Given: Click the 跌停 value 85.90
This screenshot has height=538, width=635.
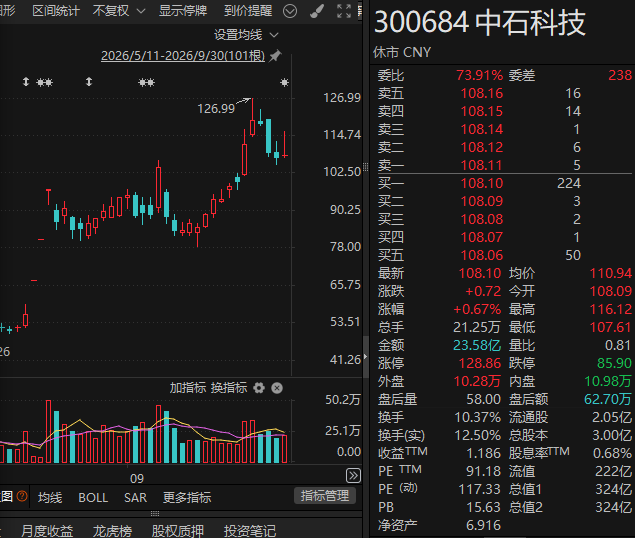Looking at the screenshot, I should 614,363.
